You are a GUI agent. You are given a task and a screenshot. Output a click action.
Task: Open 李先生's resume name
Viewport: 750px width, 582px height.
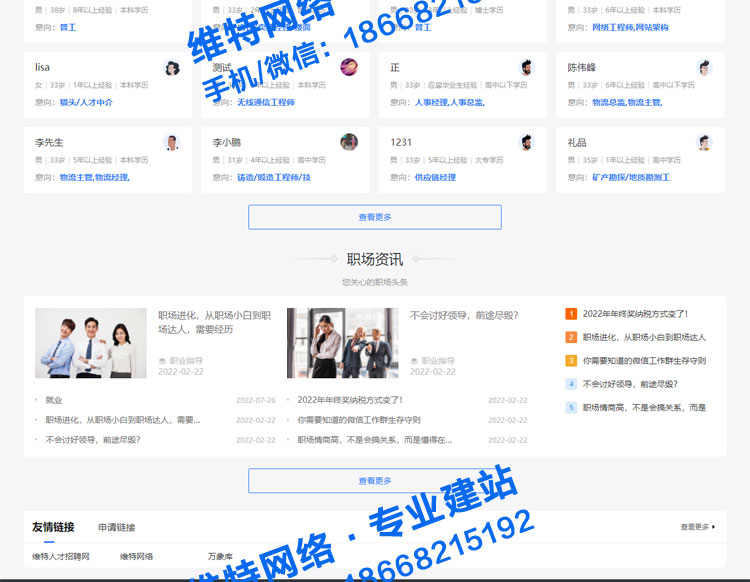[49, 143]
